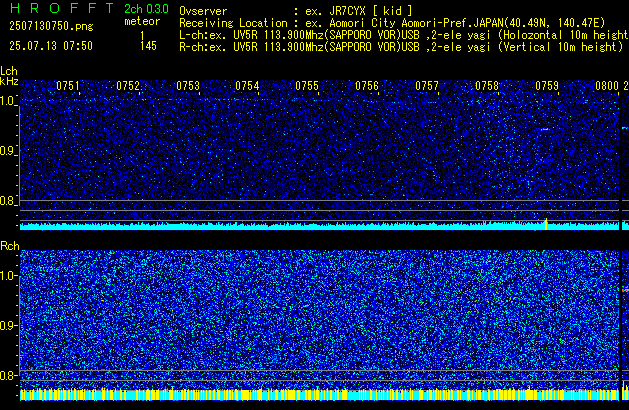
Task: Click time marker 0757
Action: (427, 86)
